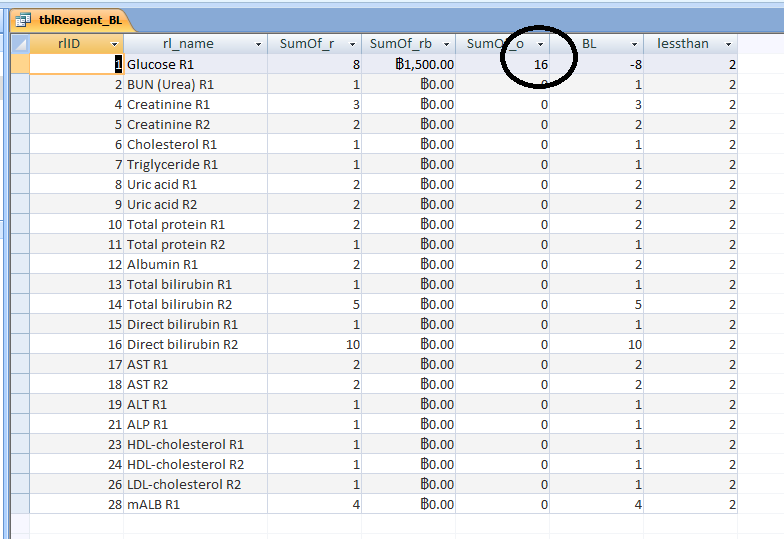
Task: Click the BL column header
Action: point(596,44)
